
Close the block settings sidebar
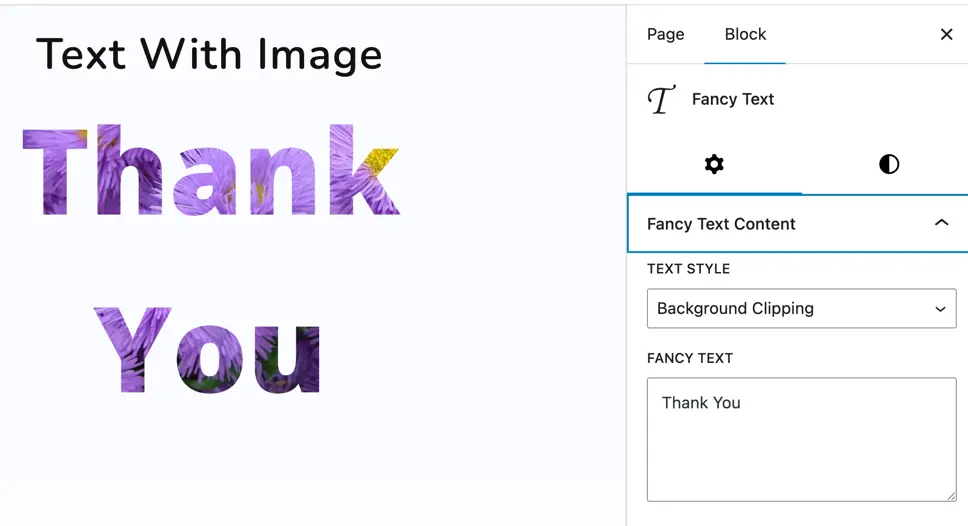tap(946, 35)
